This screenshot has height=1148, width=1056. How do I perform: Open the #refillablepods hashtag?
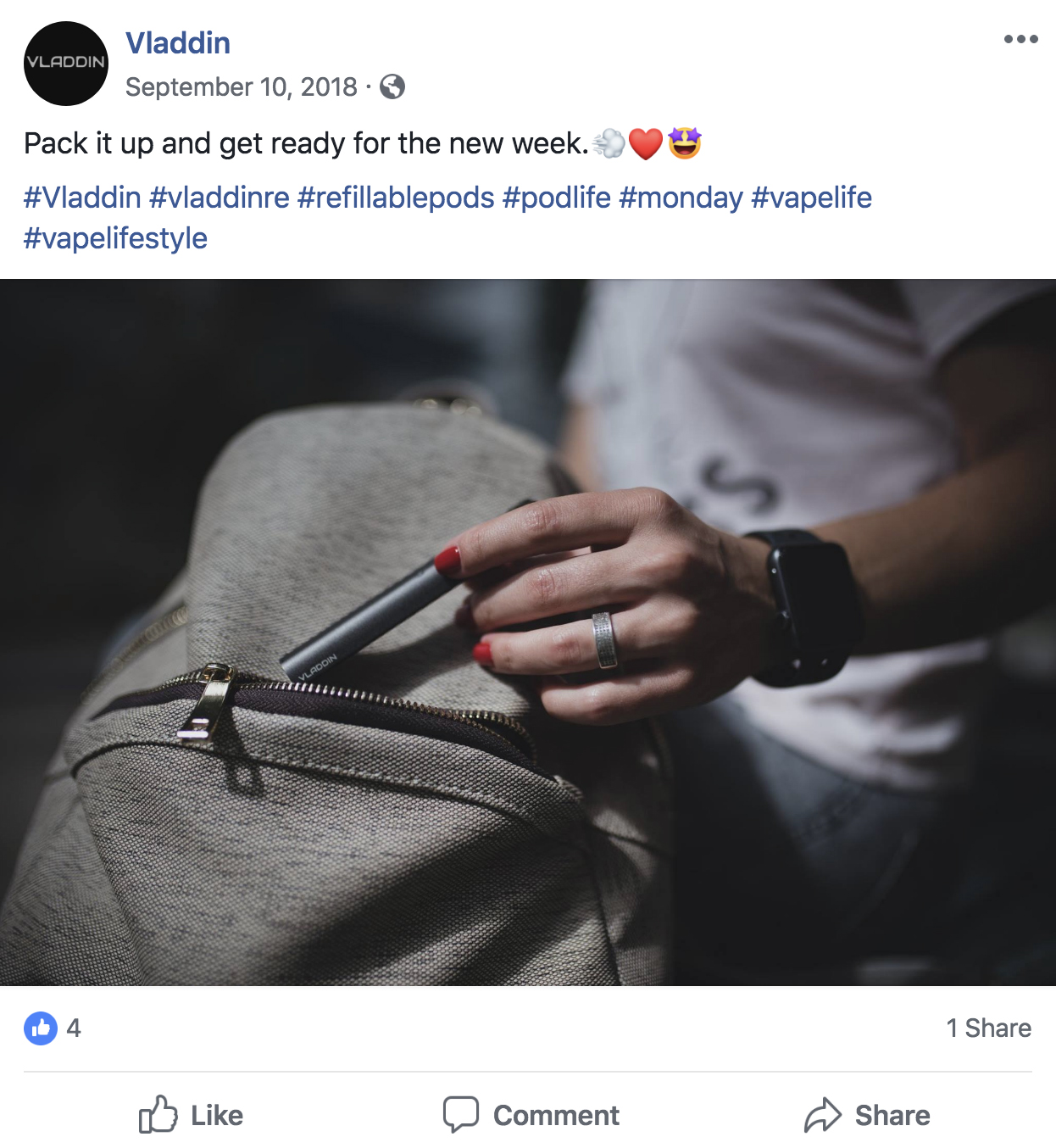tap(396, 198)
